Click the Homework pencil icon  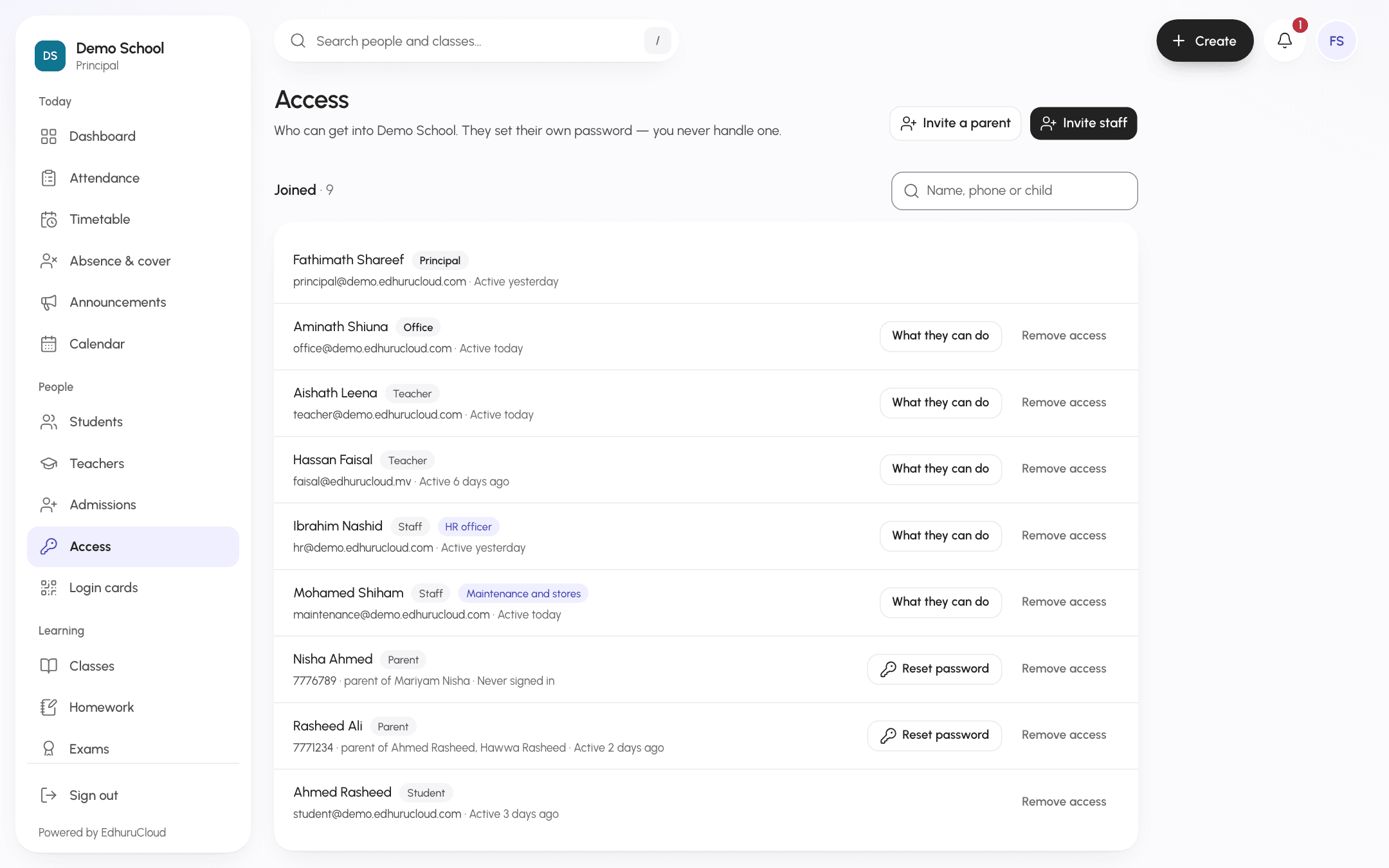[x=49, y=707]
